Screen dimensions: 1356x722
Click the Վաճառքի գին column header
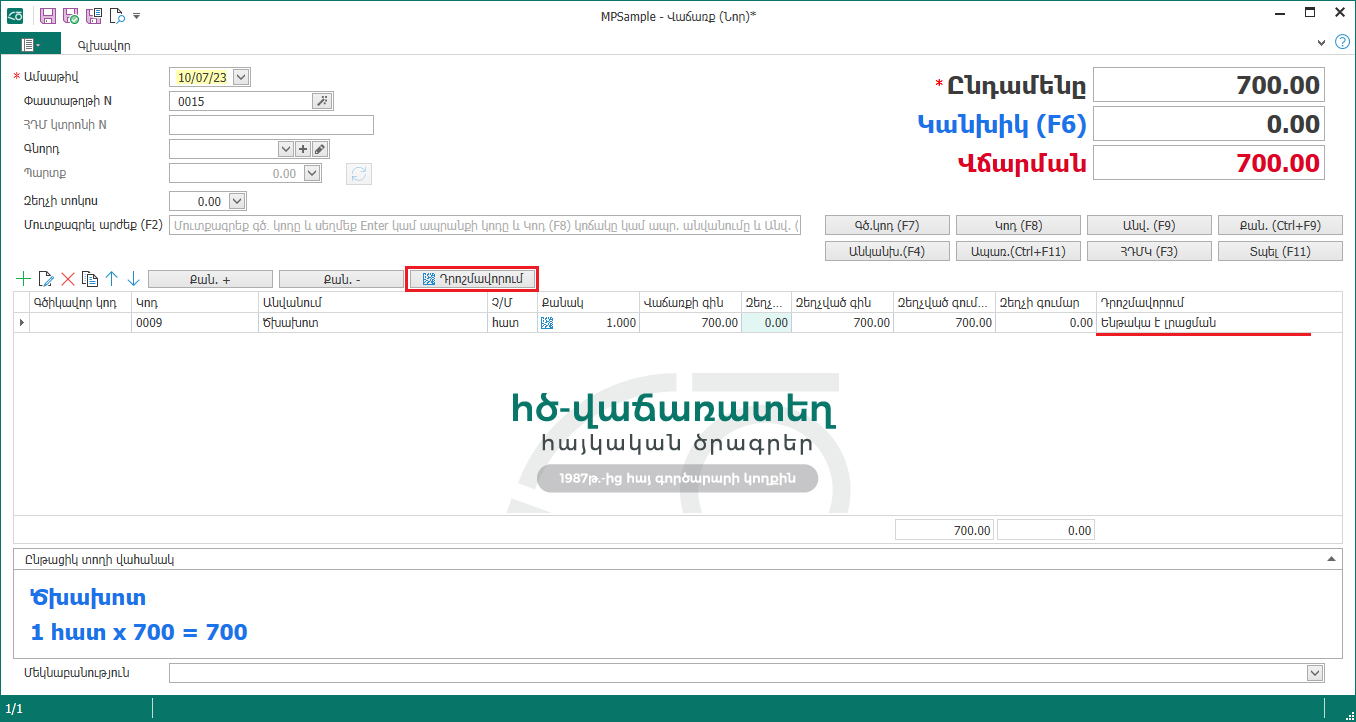click(x=690, y=302)
